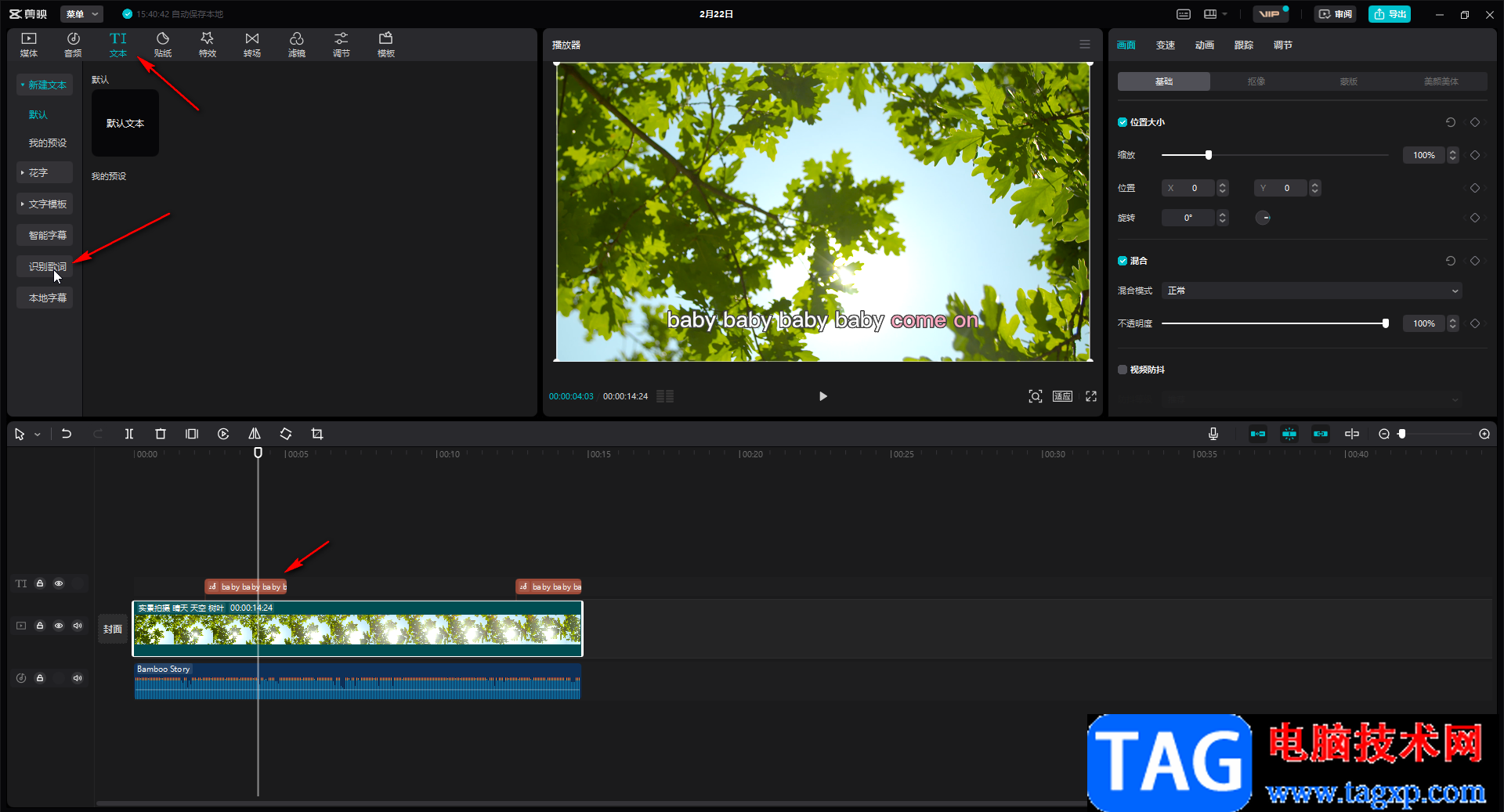Lock the text track

coord(40,583)
